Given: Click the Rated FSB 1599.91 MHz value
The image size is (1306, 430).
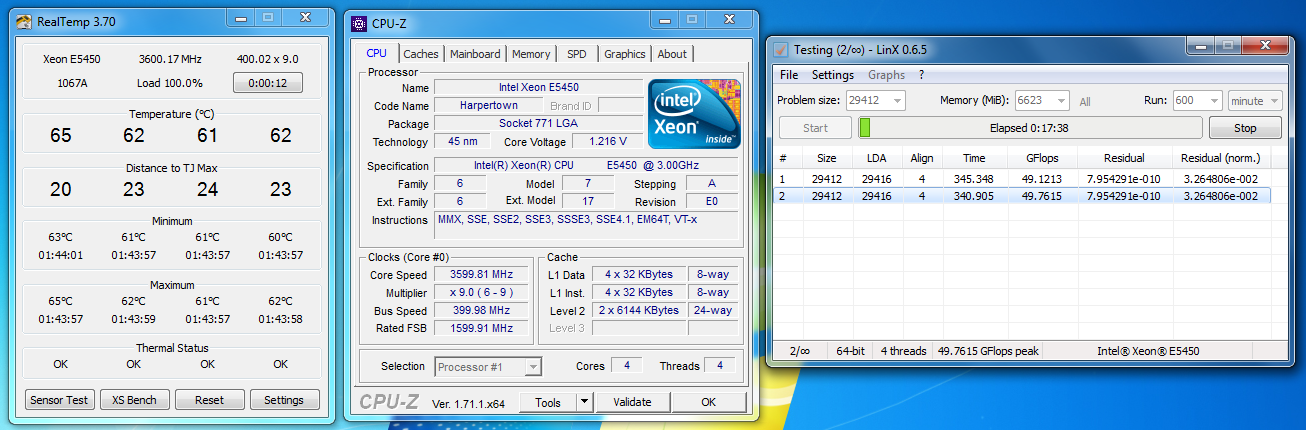Looking at the screenshot, I should pyautogui.click(x=483, y=328).
